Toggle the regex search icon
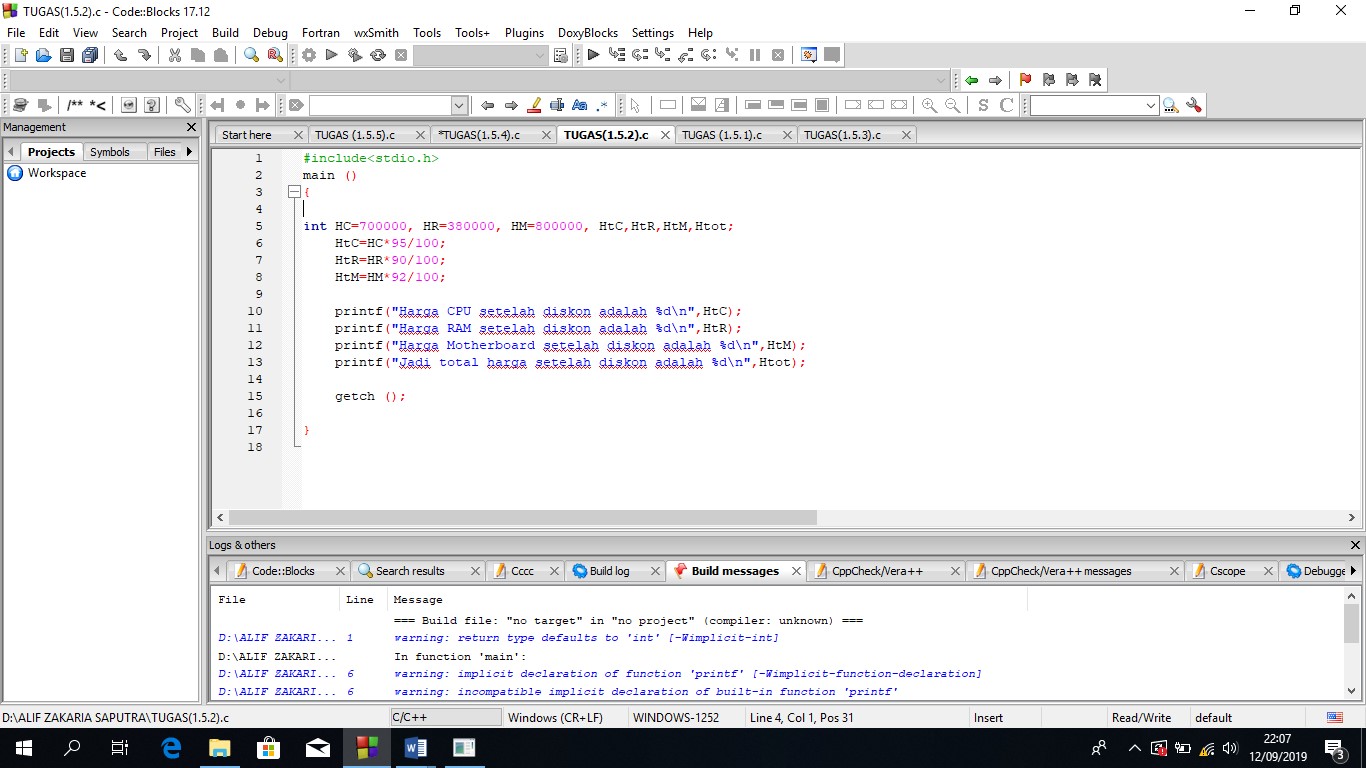The image size is (1366, 768). coord(602,105)
